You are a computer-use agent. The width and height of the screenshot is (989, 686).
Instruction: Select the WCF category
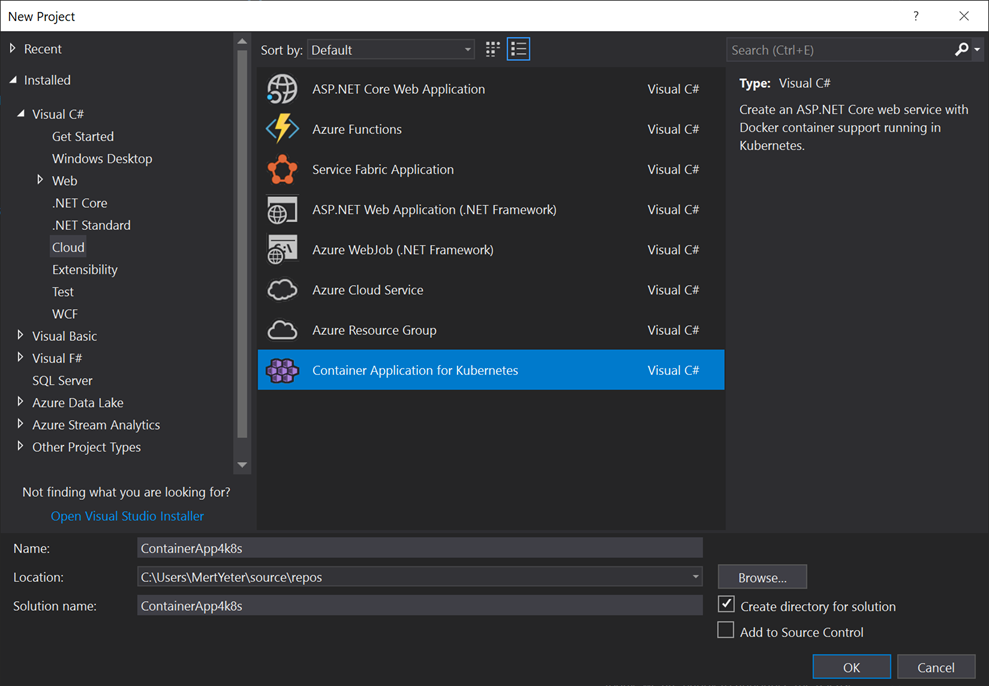point(65,313)
